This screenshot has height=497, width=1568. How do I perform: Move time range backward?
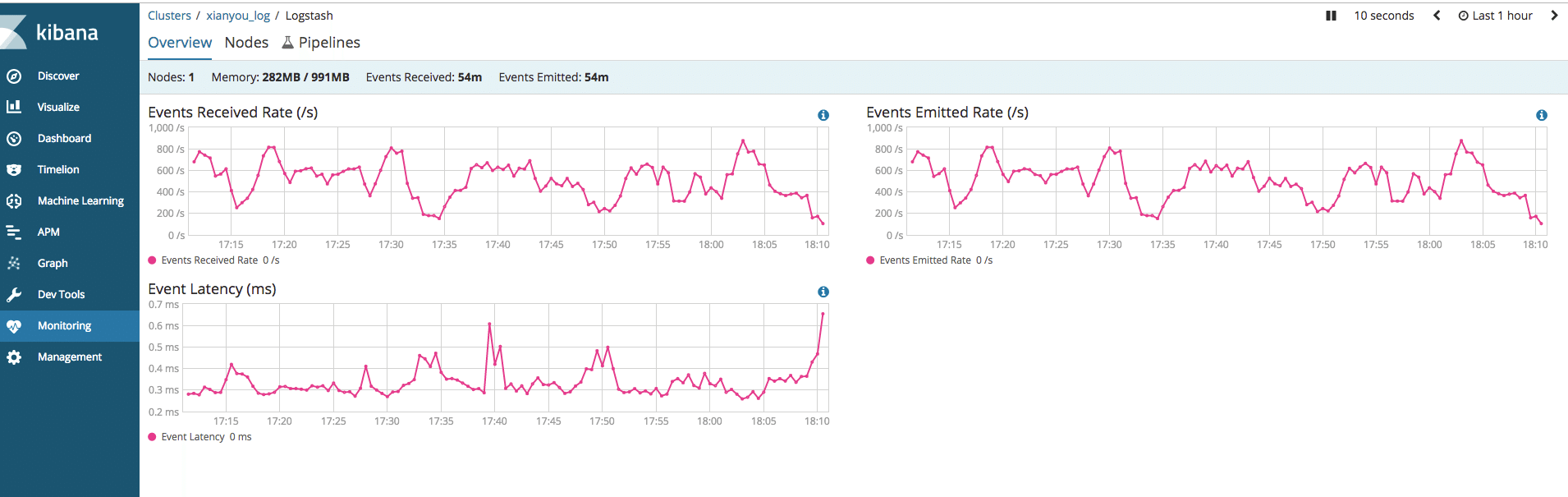click(1437, 16)
